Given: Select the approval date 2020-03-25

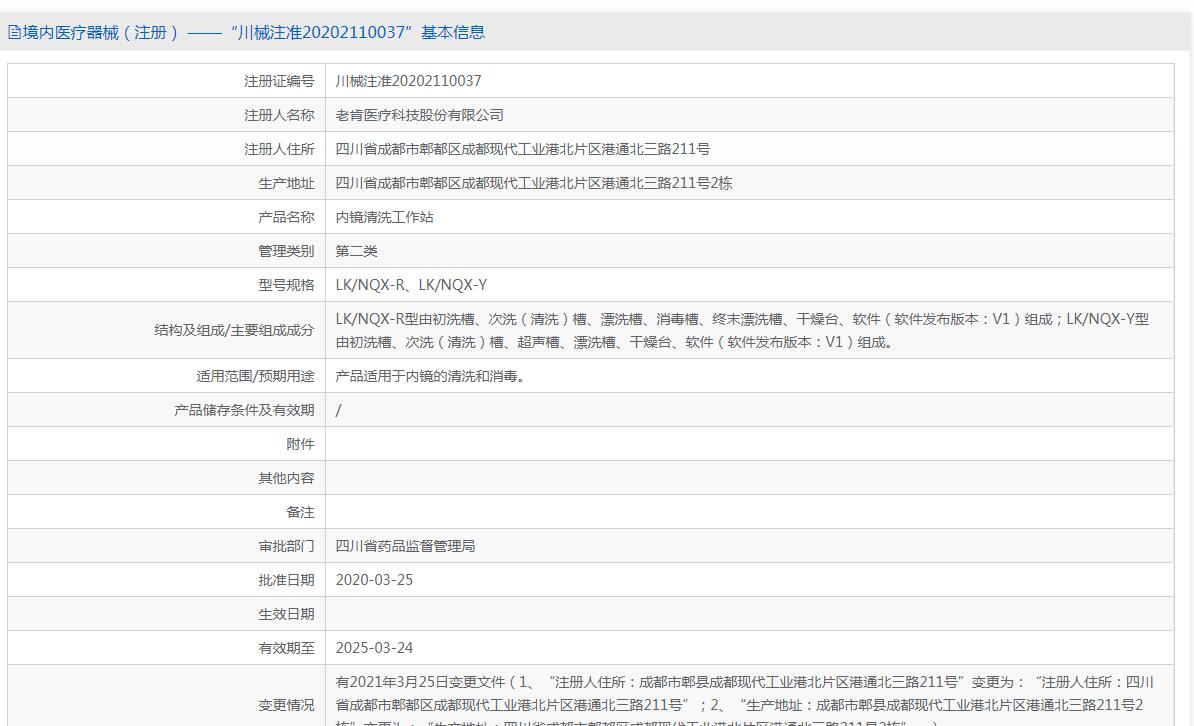Looking at the screenshot, I should pos(374,580).
